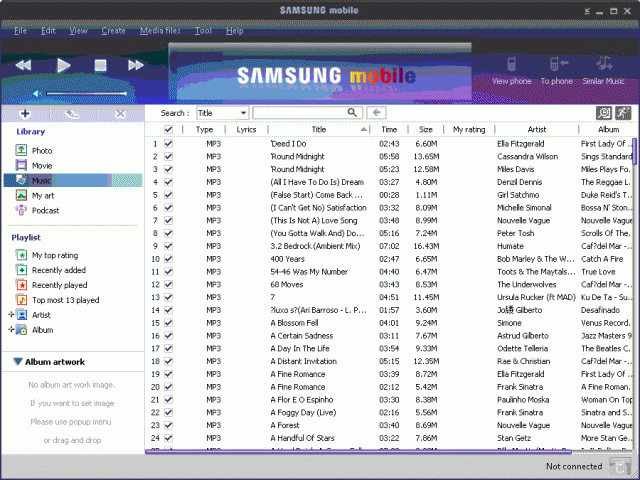Screen dimensions: 640x480
Task: Click the back arrow next to search
Action: pos(376,113)
